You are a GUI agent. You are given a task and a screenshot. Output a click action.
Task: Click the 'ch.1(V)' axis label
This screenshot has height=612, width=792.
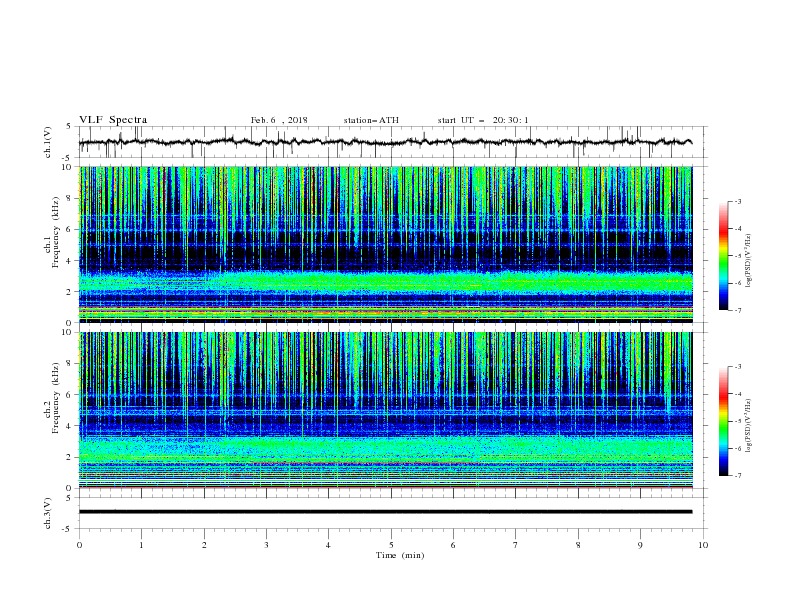pos(48,142)
